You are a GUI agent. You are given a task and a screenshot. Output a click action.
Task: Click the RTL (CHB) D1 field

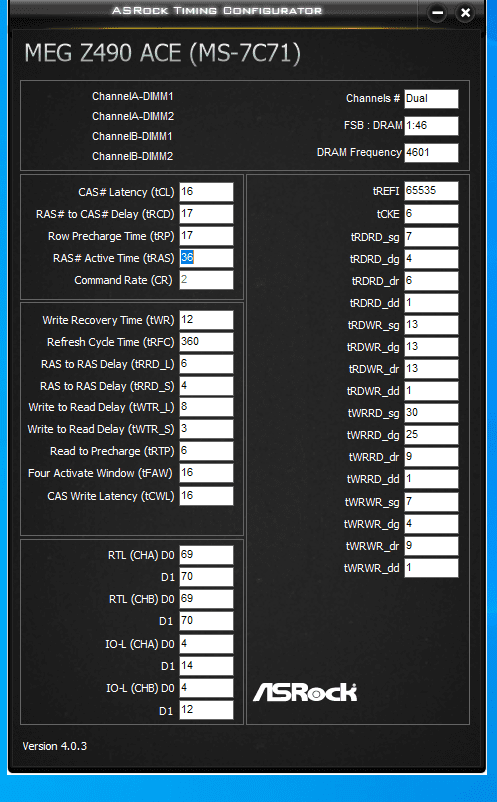click(206, 621)
